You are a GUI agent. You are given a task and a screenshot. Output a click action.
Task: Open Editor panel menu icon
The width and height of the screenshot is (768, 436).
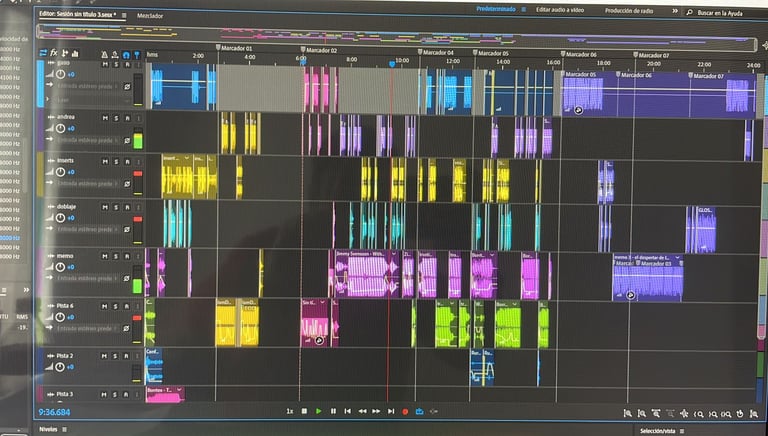124,15
